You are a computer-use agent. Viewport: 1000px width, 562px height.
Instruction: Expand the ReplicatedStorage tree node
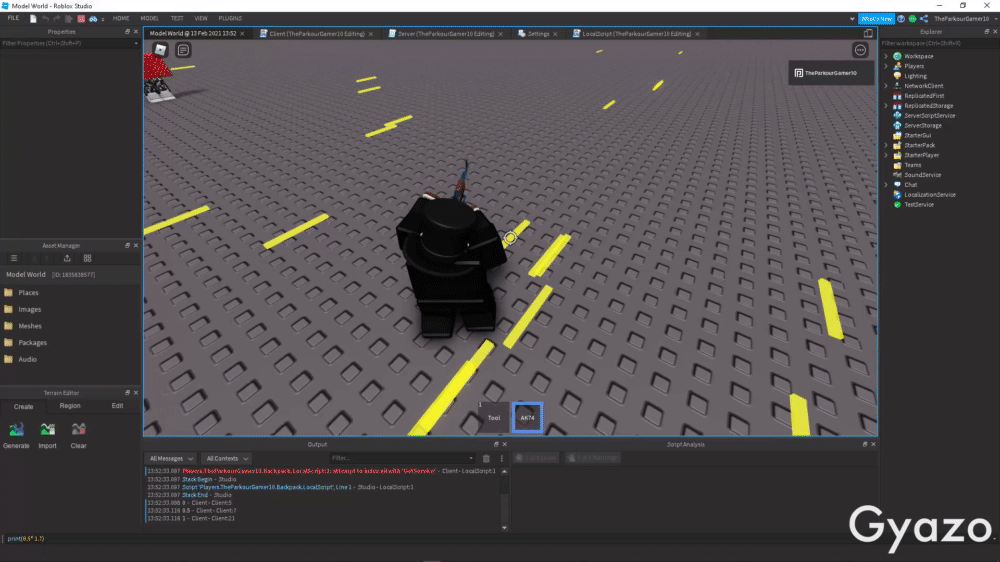pos(886,106)
